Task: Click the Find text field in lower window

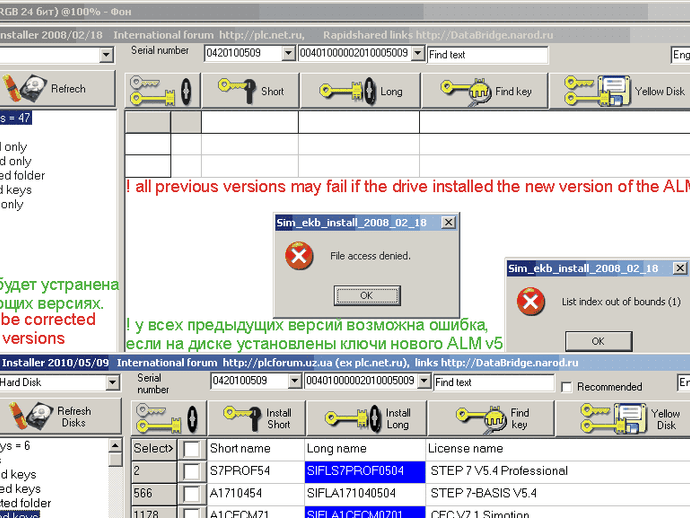Action: pos(494,382)
